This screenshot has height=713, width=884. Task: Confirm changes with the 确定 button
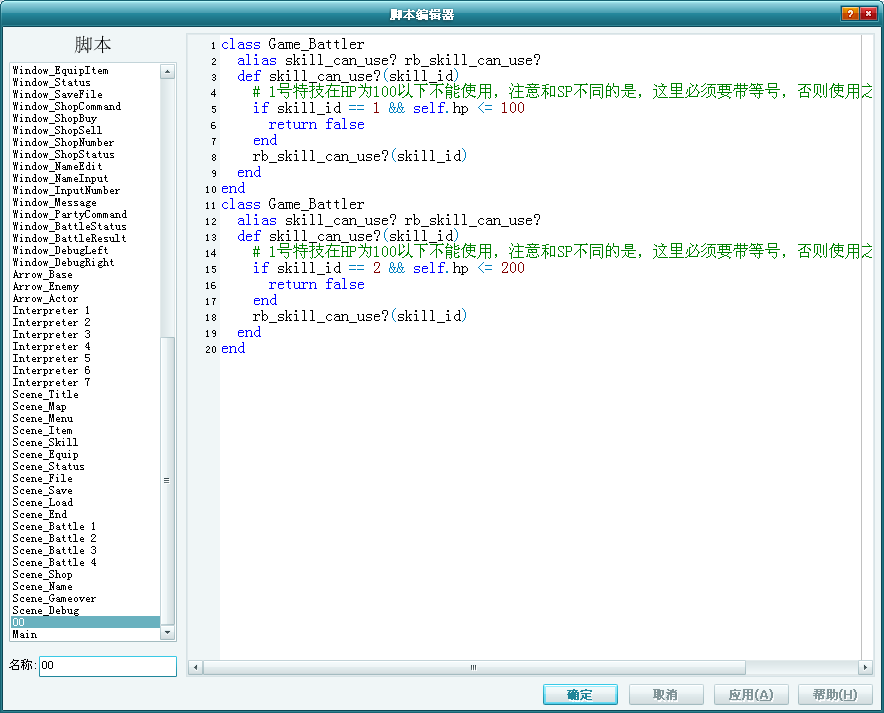click(x=580, y=694)
